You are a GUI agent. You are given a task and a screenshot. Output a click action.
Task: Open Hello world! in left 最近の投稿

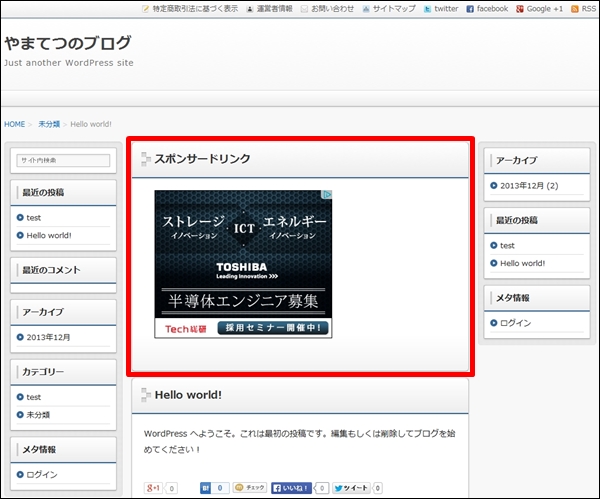pos(49,235)
